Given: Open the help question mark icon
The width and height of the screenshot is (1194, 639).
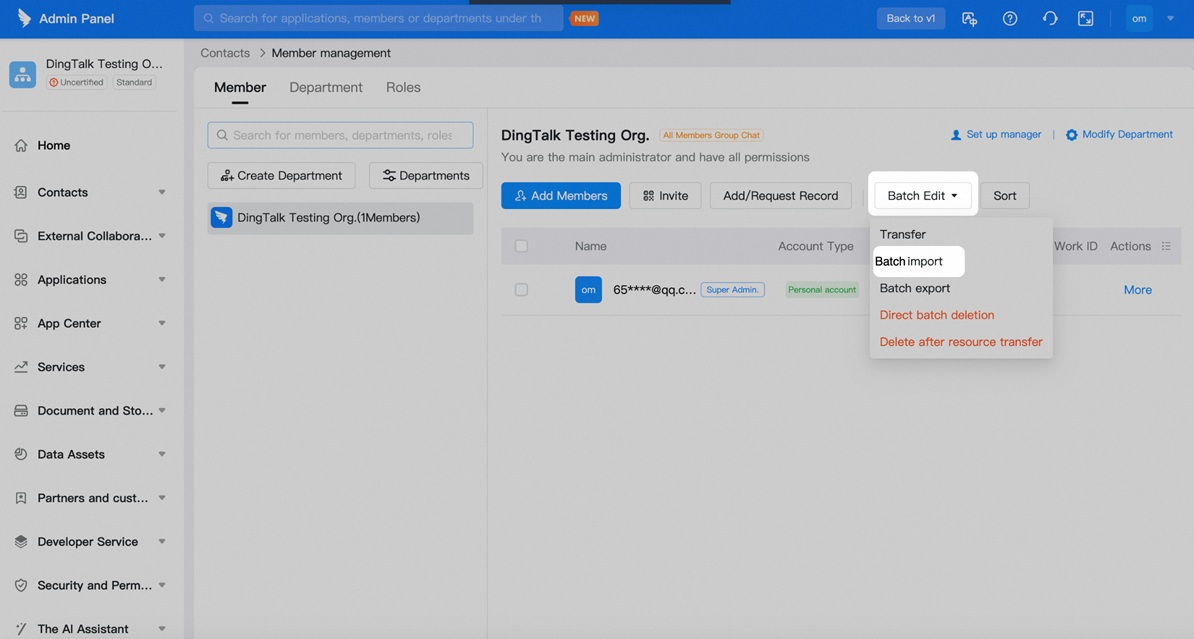Looking at the screenshot, I should pos(1010,19).
